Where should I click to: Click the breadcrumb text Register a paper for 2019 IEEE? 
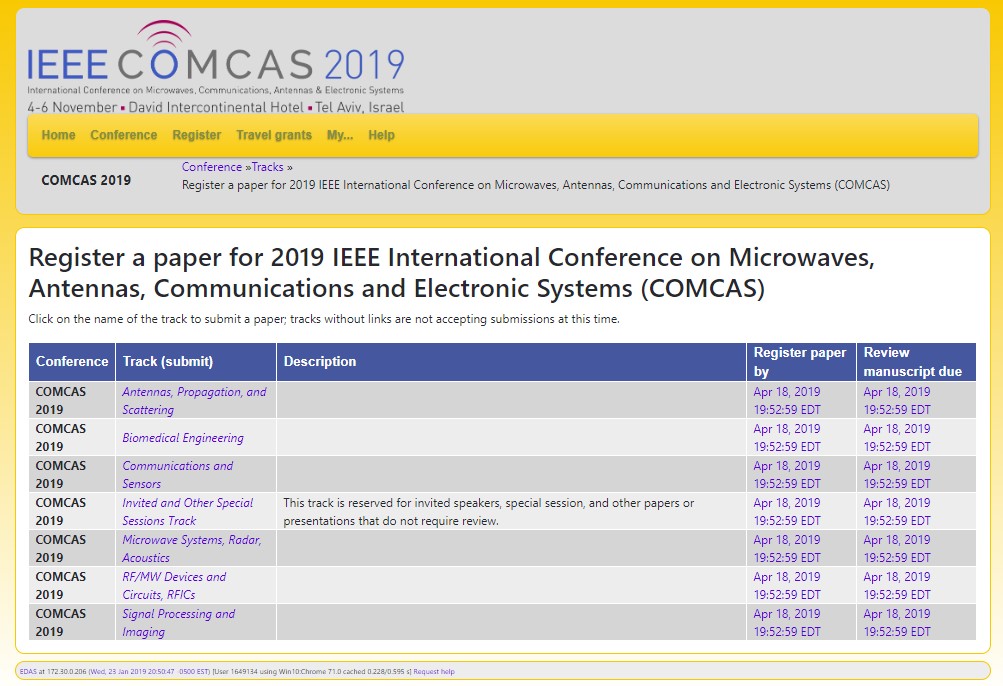[536, 185]
